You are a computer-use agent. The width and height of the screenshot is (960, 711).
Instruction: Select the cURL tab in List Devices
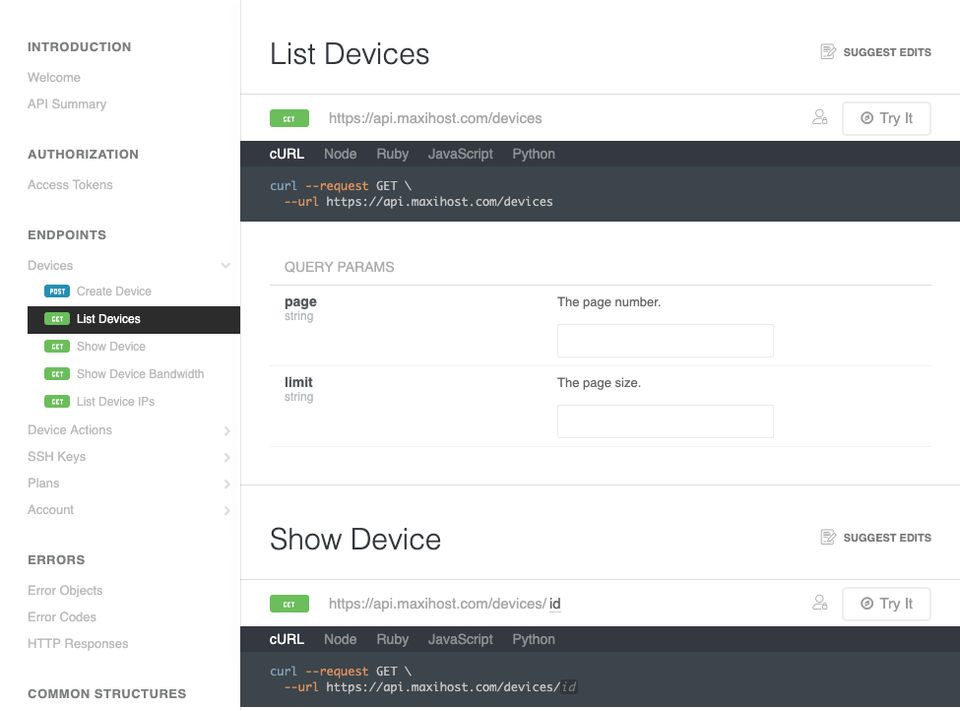[287, 154]
